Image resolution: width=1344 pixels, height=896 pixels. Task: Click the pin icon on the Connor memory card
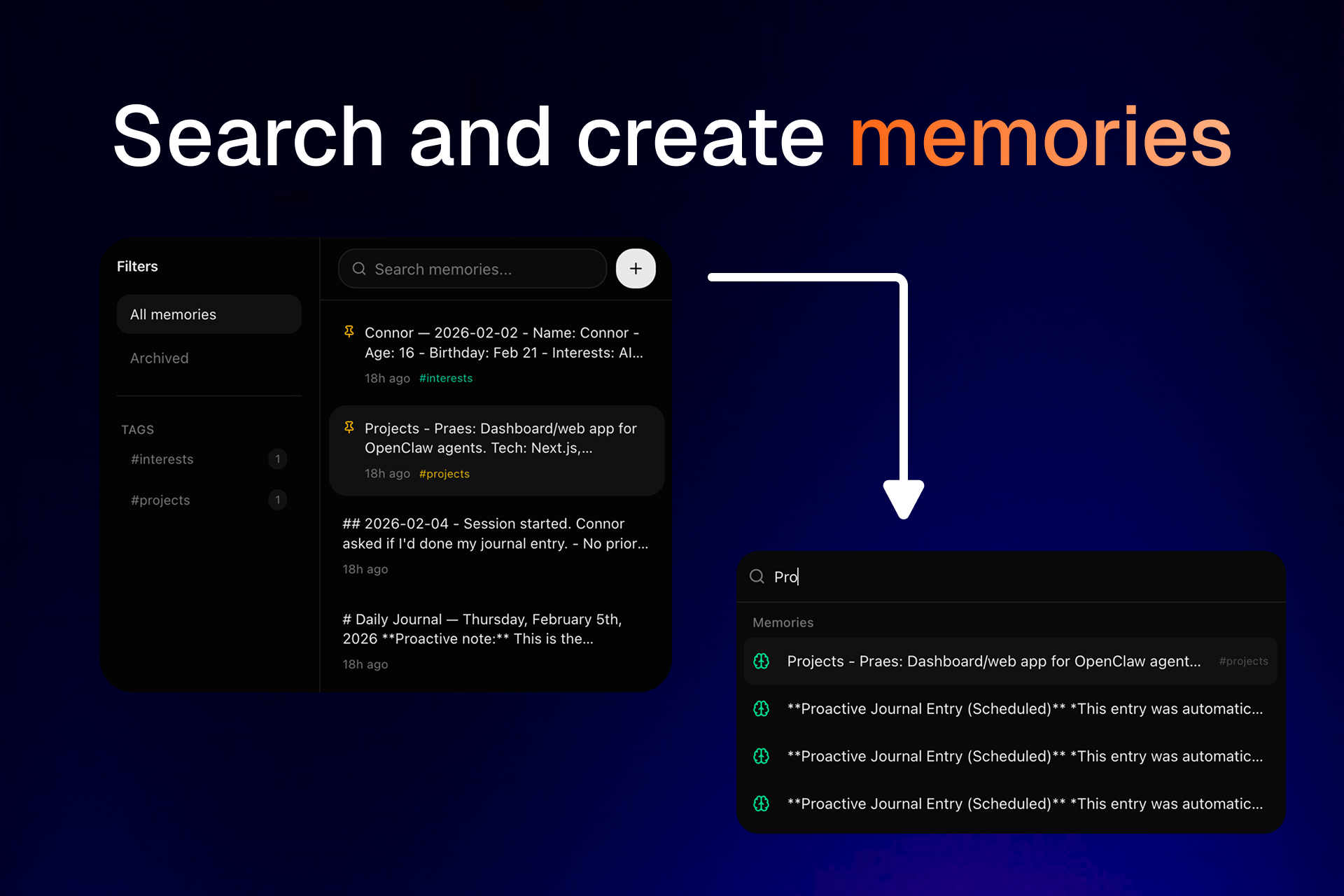tap(349, 332)
